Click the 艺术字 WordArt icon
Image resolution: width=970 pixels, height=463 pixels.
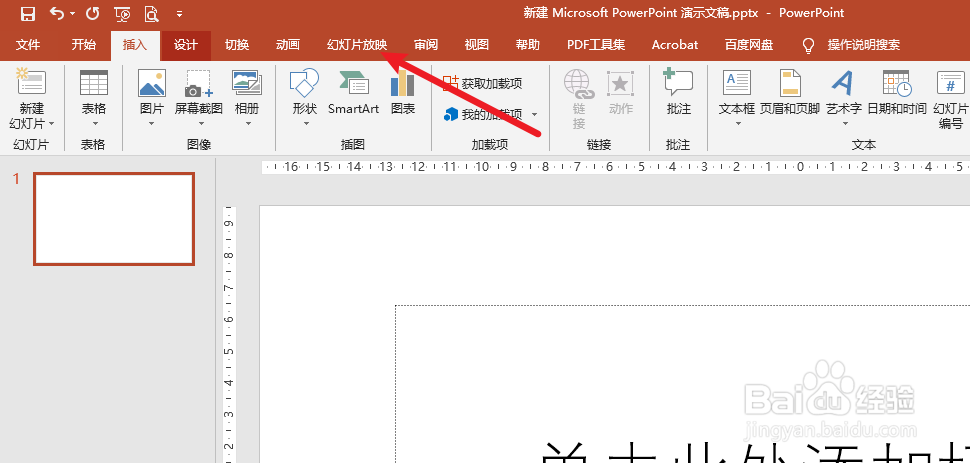(844, 83)
